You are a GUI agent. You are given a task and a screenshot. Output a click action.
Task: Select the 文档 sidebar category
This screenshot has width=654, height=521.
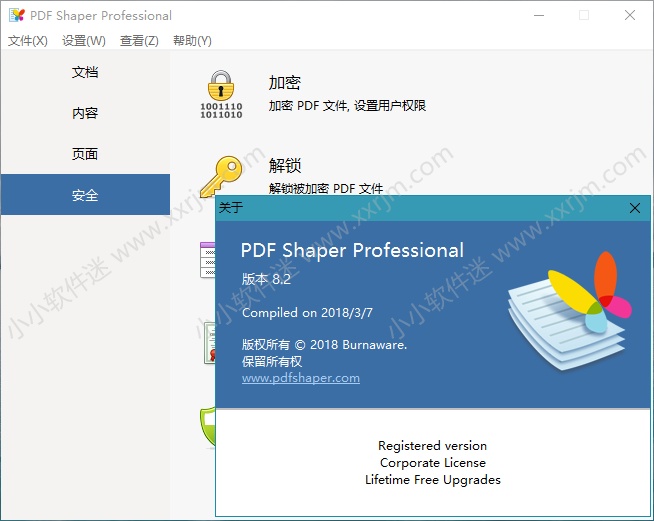click(x=85, y=72)
